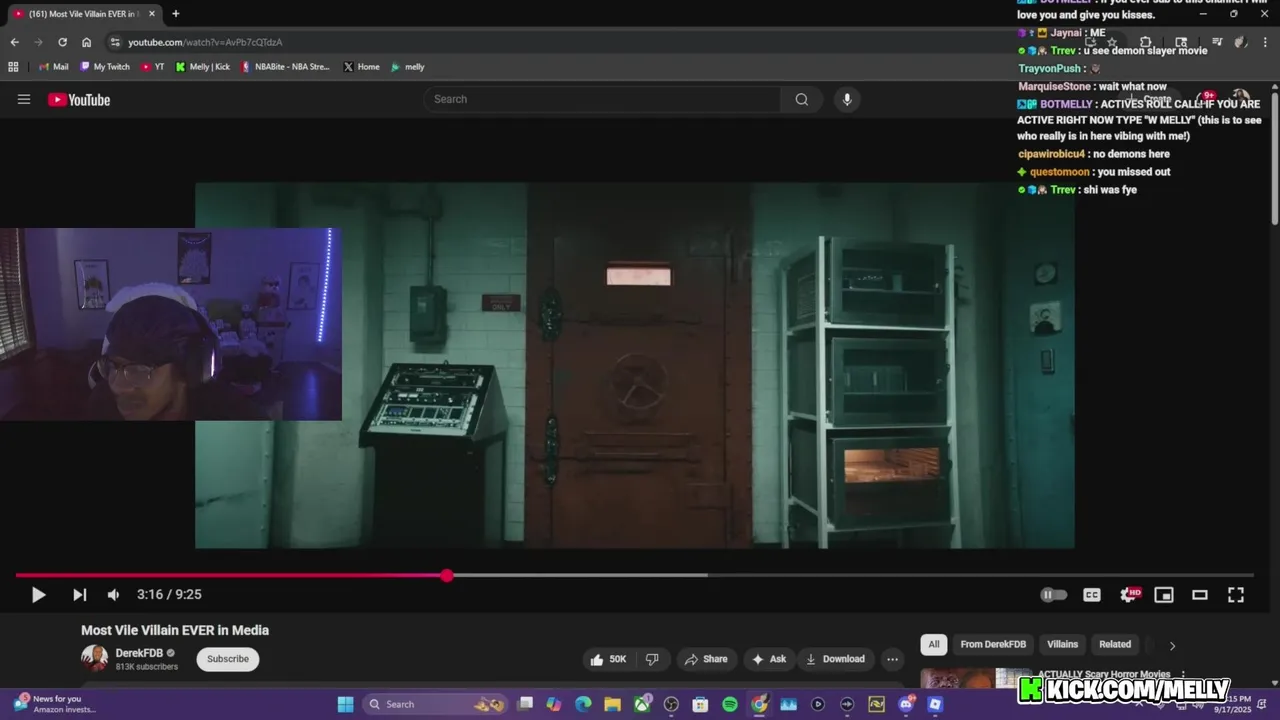Open video settings gear
1280x720 pixels.
(1129, 595)
